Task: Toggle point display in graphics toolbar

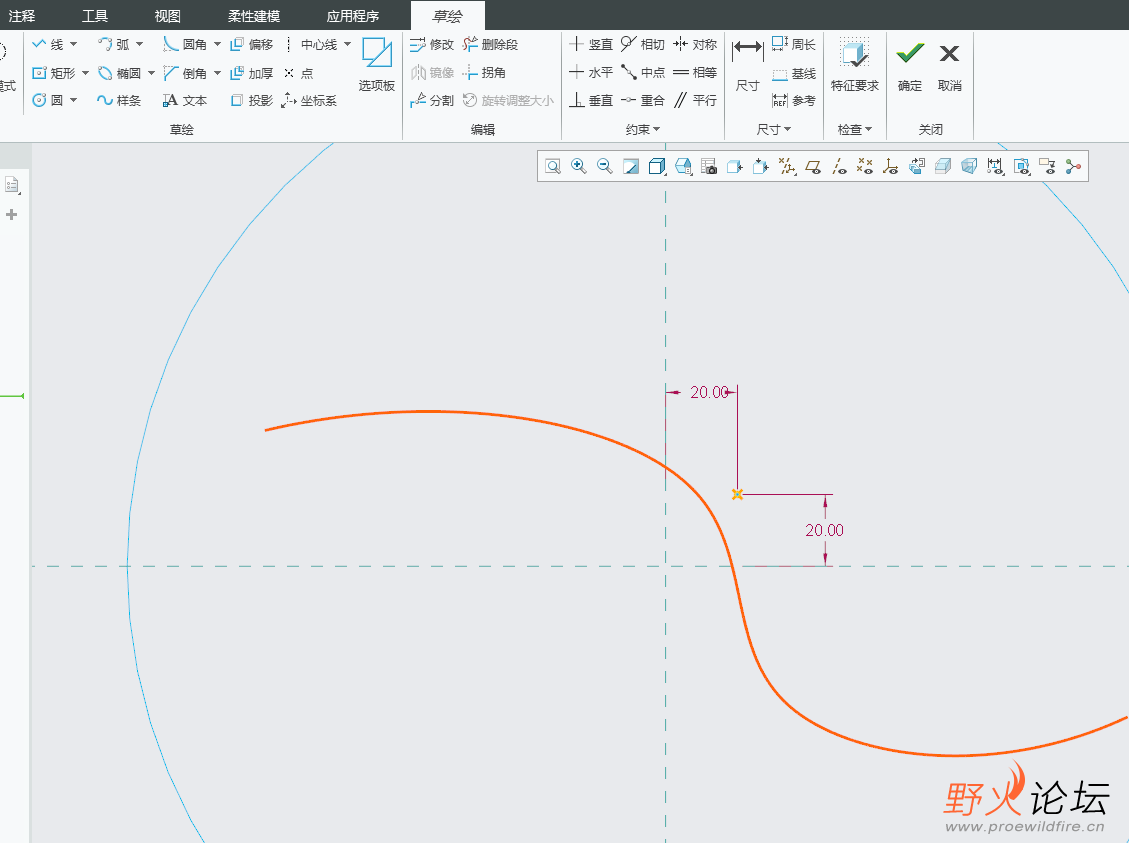Action: tap(865, 167)
